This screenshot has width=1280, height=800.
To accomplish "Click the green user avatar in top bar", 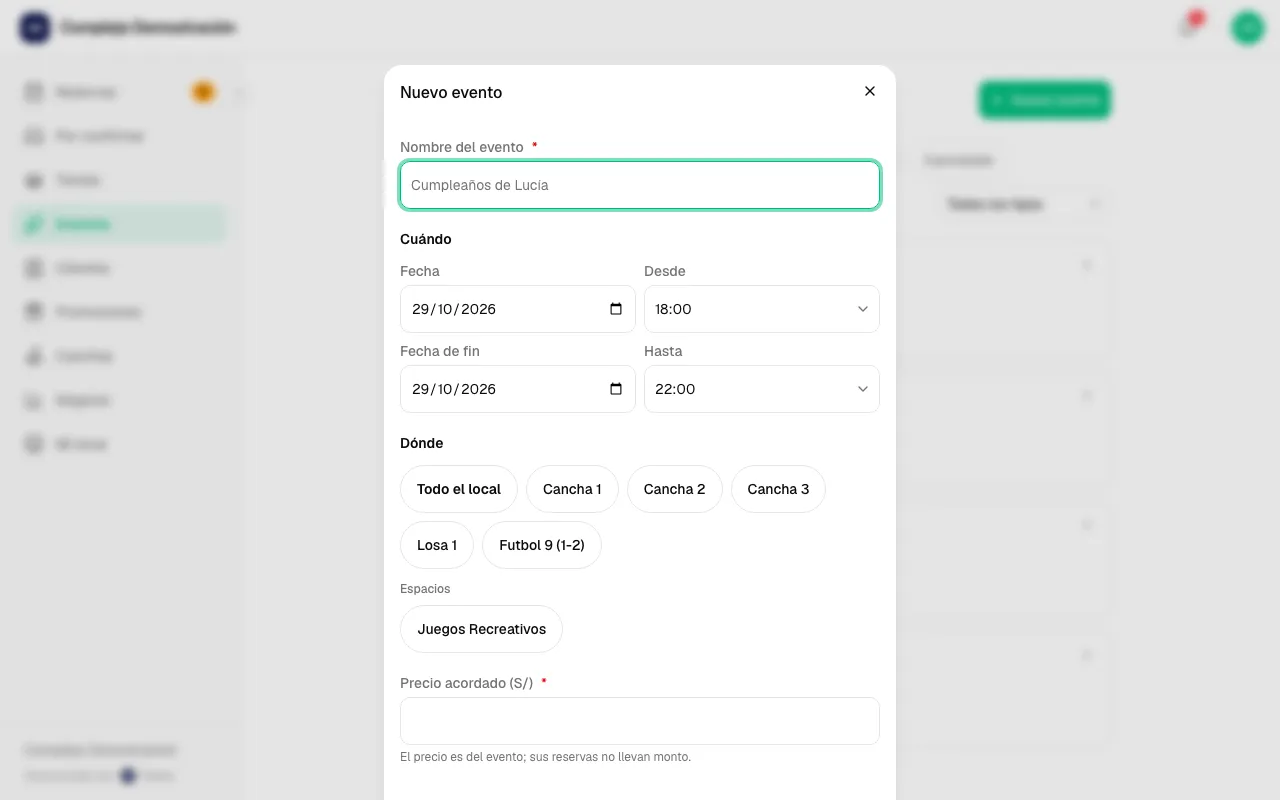I will click(1247, 28).
